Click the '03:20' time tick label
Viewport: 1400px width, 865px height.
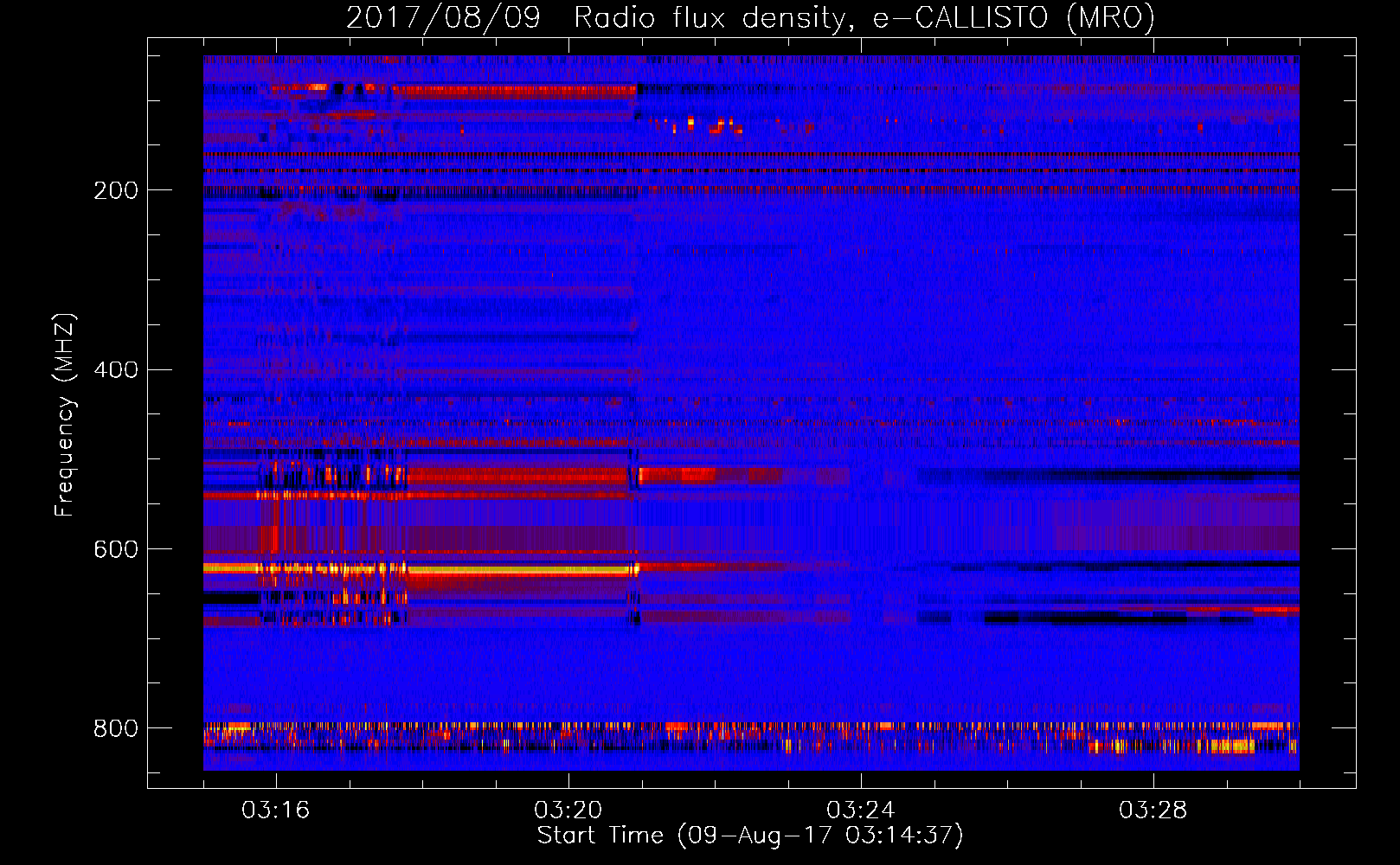[568, 811]
